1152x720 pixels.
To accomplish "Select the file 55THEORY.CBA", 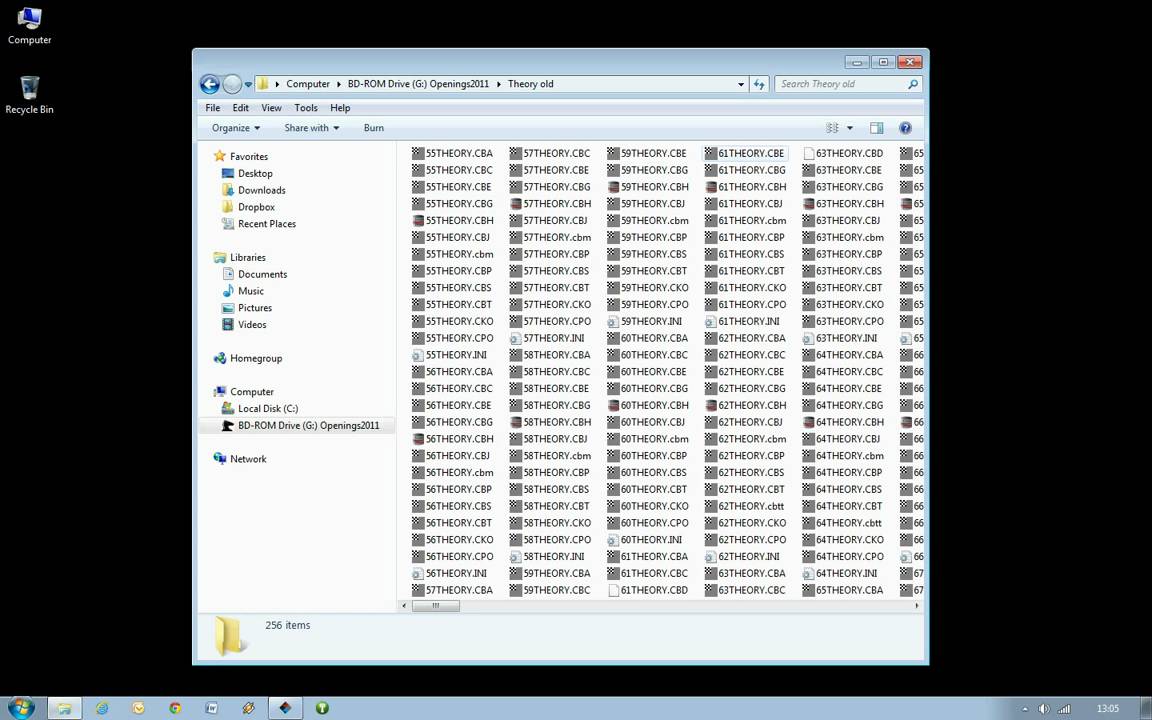I will 453,154.
